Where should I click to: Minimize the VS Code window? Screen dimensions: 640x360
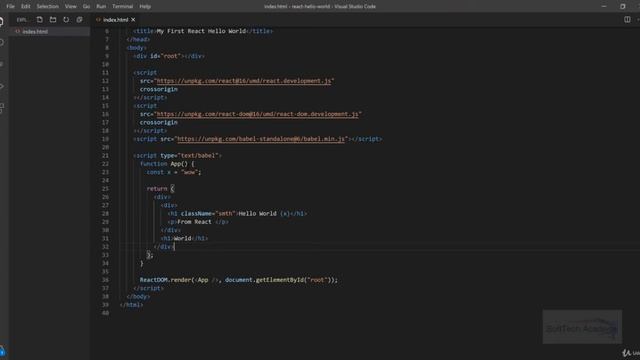click(604, 7)
